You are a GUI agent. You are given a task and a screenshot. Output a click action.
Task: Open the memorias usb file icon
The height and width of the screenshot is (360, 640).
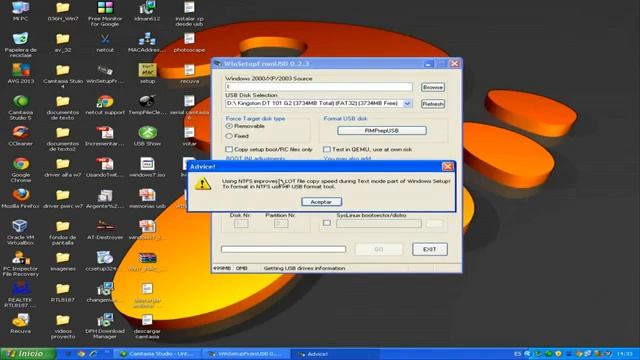click(147, 198)
